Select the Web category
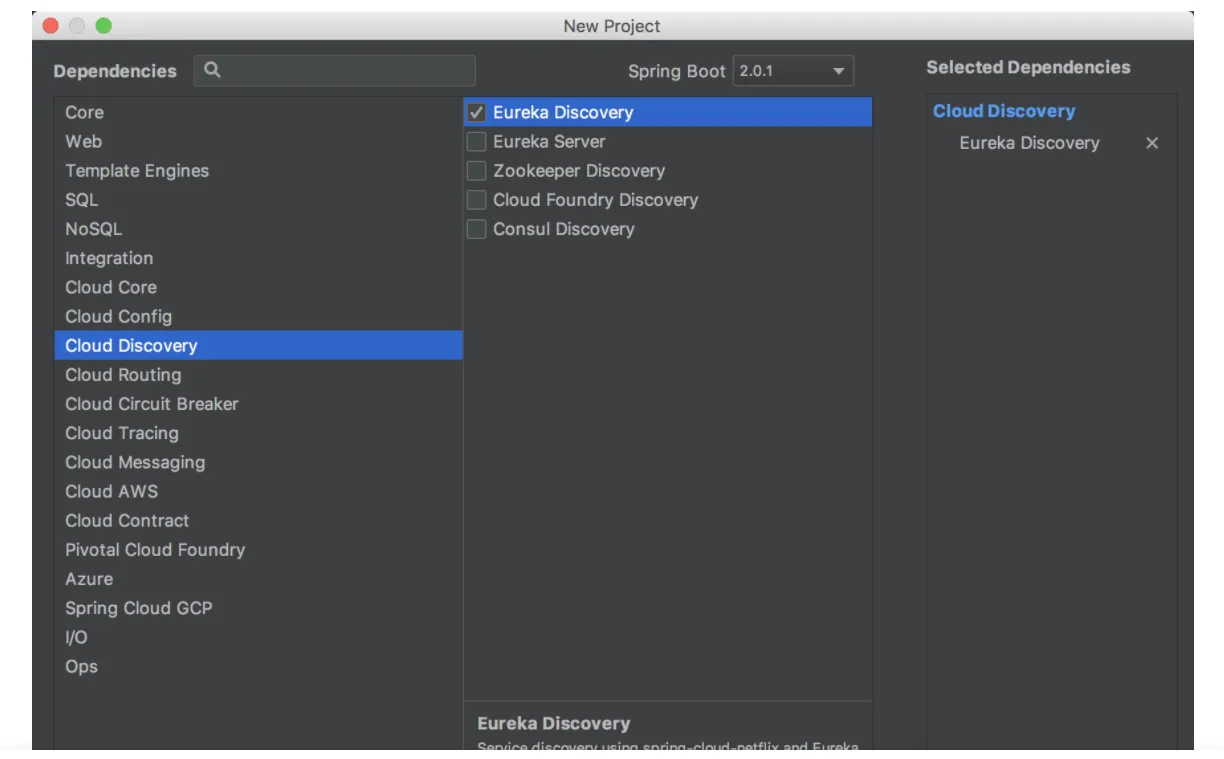Image resolution: width=1224 pixels, height=759 pixels. [258, 142]
